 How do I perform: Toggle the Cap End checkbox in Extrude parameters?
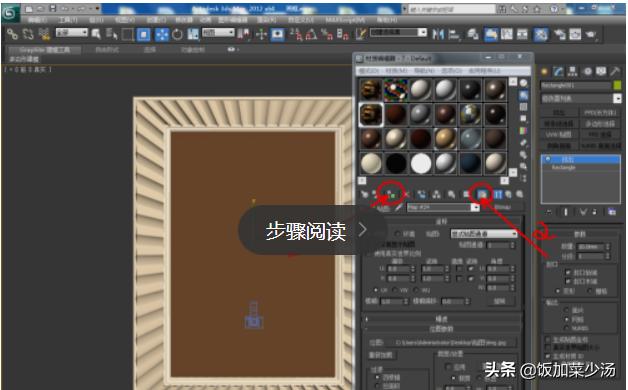[568, 281]
